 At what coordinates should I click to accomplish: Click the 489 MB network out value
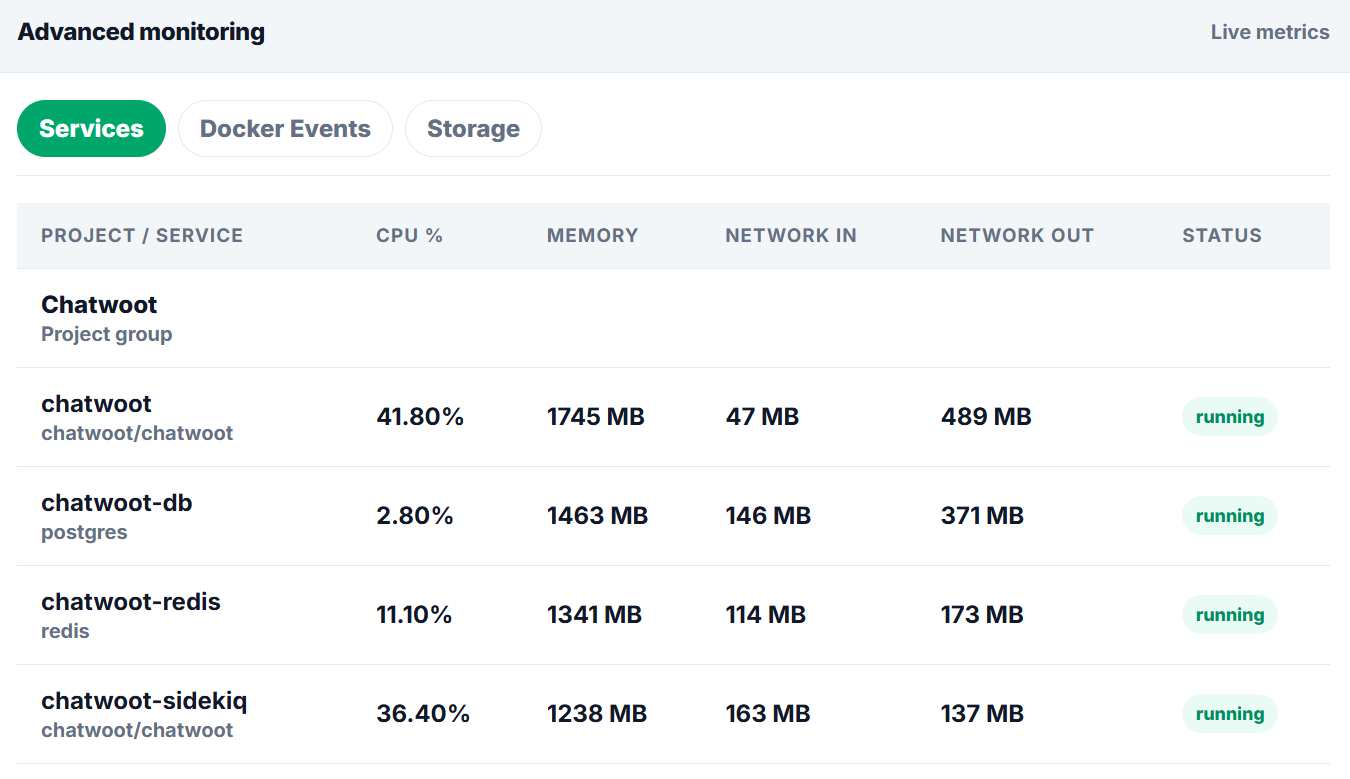(986, 417)
